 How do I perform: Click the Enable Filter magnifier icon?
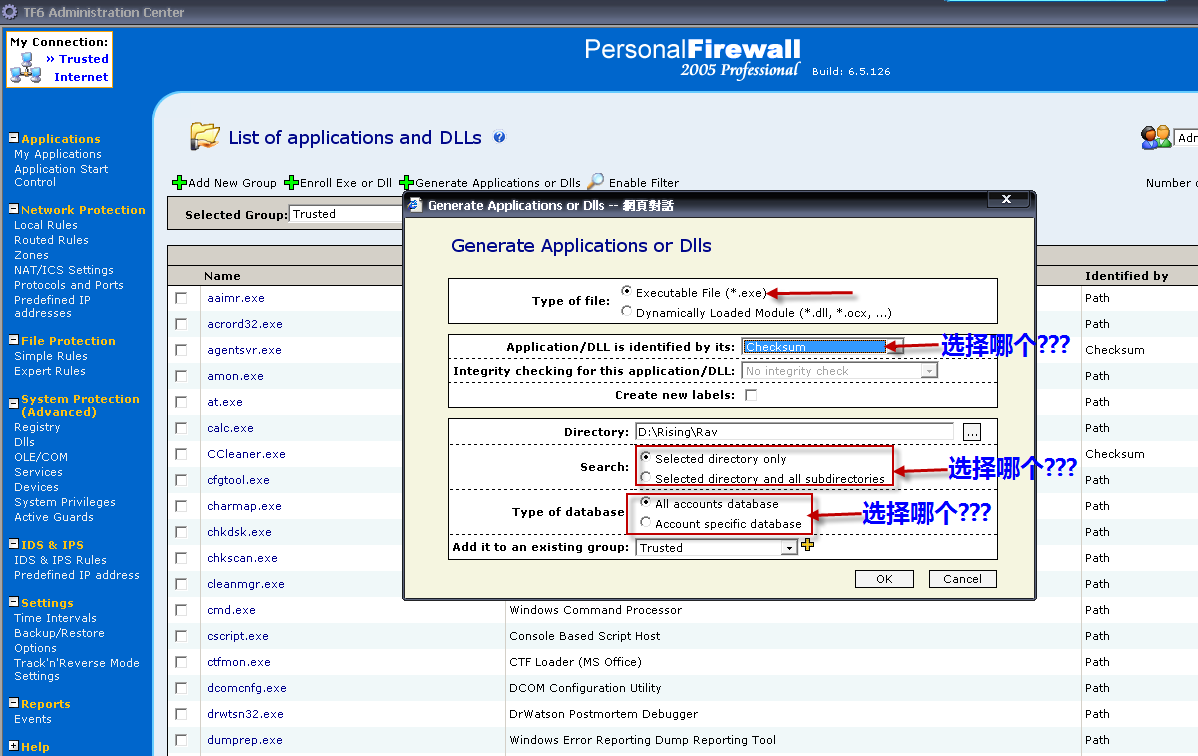(x=595, y=181)
